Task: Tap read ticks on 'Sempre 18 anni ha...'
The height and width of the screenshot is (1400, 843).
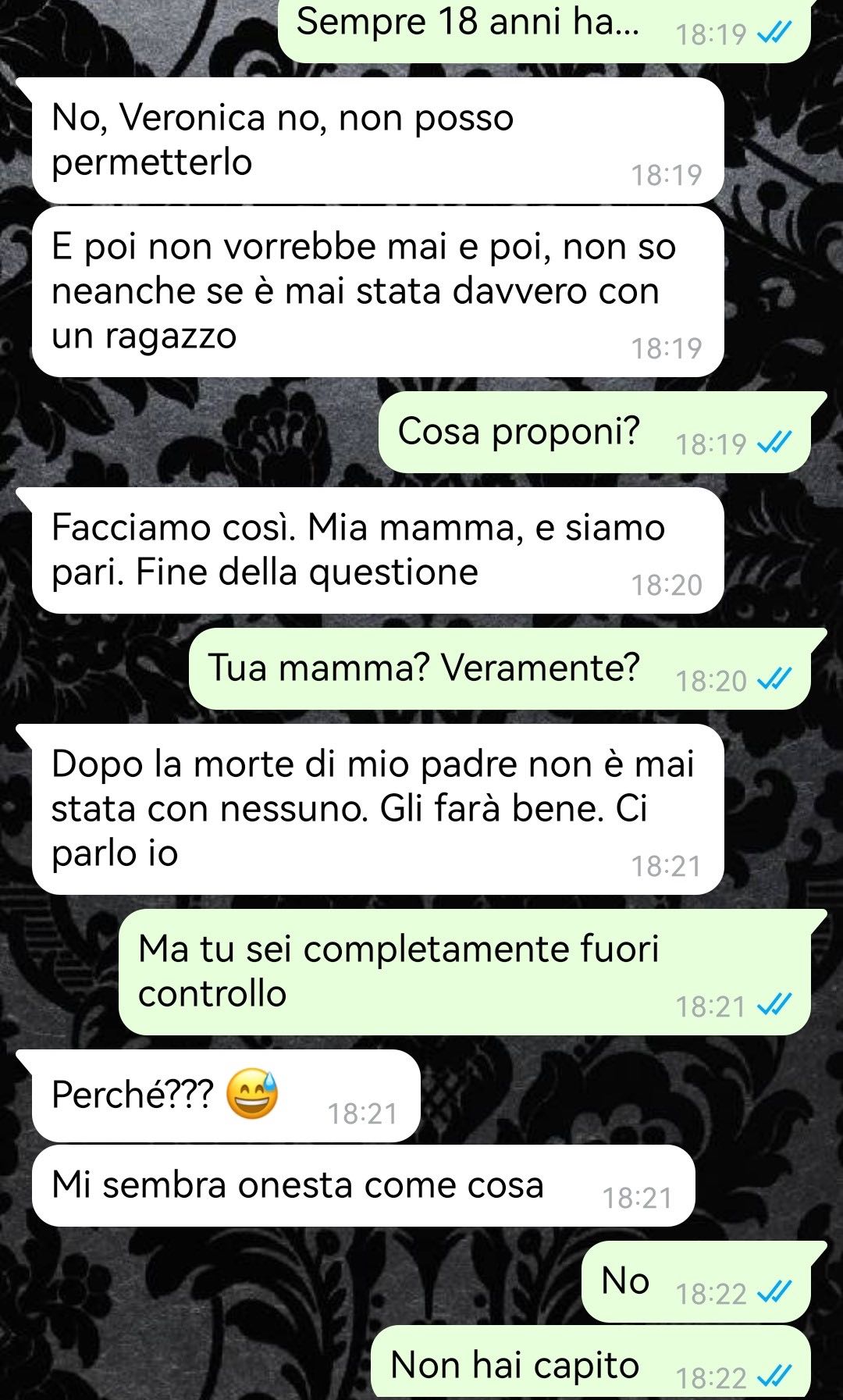Action: (774, 33)
